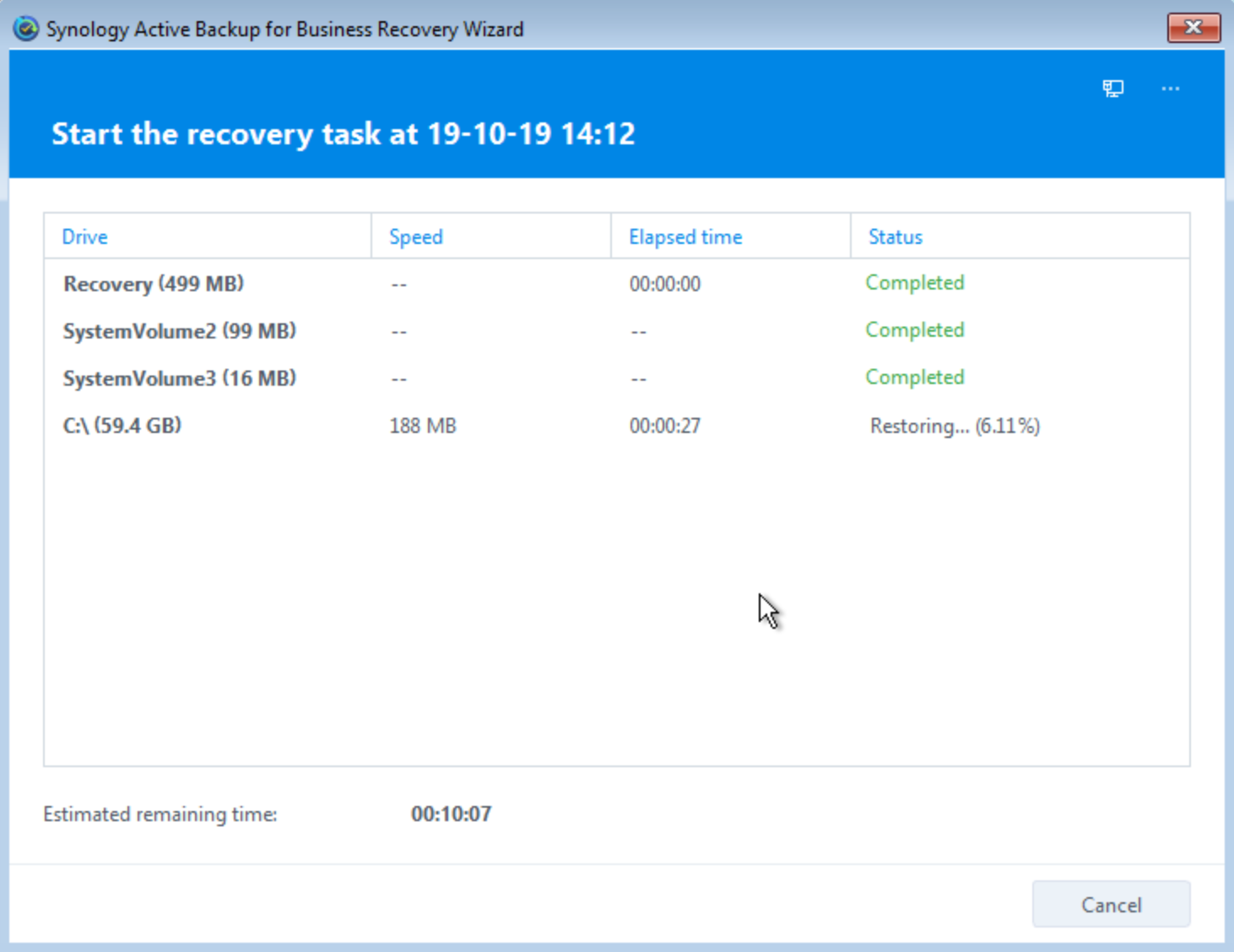The image size is (1234, 952).
Task: Click the 00:00:00 elapsed time for Recovery
Action: tap(665, 284)
